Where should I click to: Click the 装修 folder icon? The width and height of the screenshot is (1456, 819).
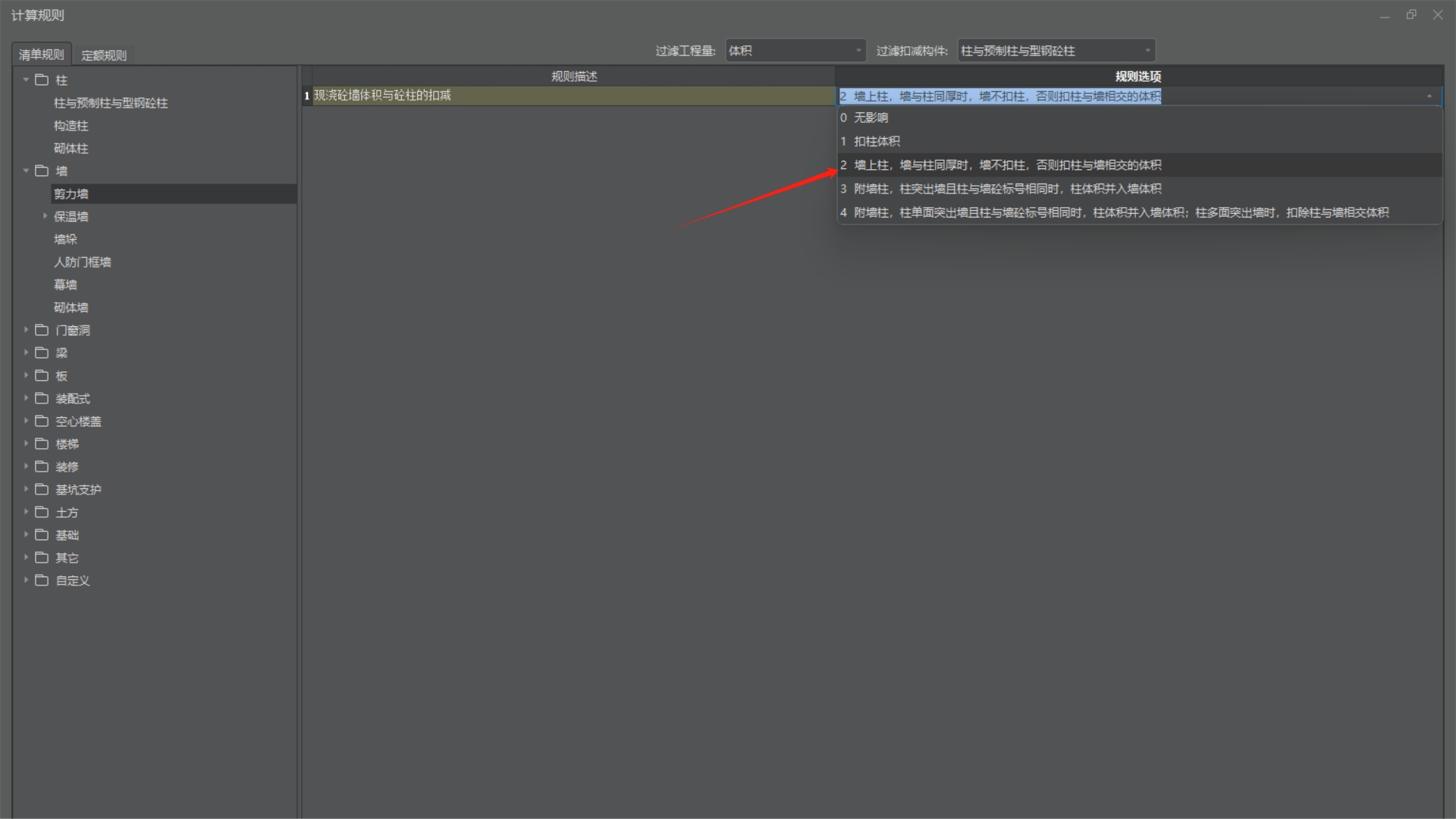tap(42, 466)
